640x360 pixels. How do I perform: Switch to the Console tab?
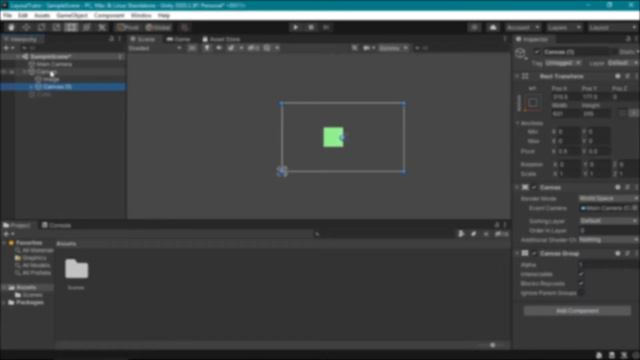click(x=56, y=225)
